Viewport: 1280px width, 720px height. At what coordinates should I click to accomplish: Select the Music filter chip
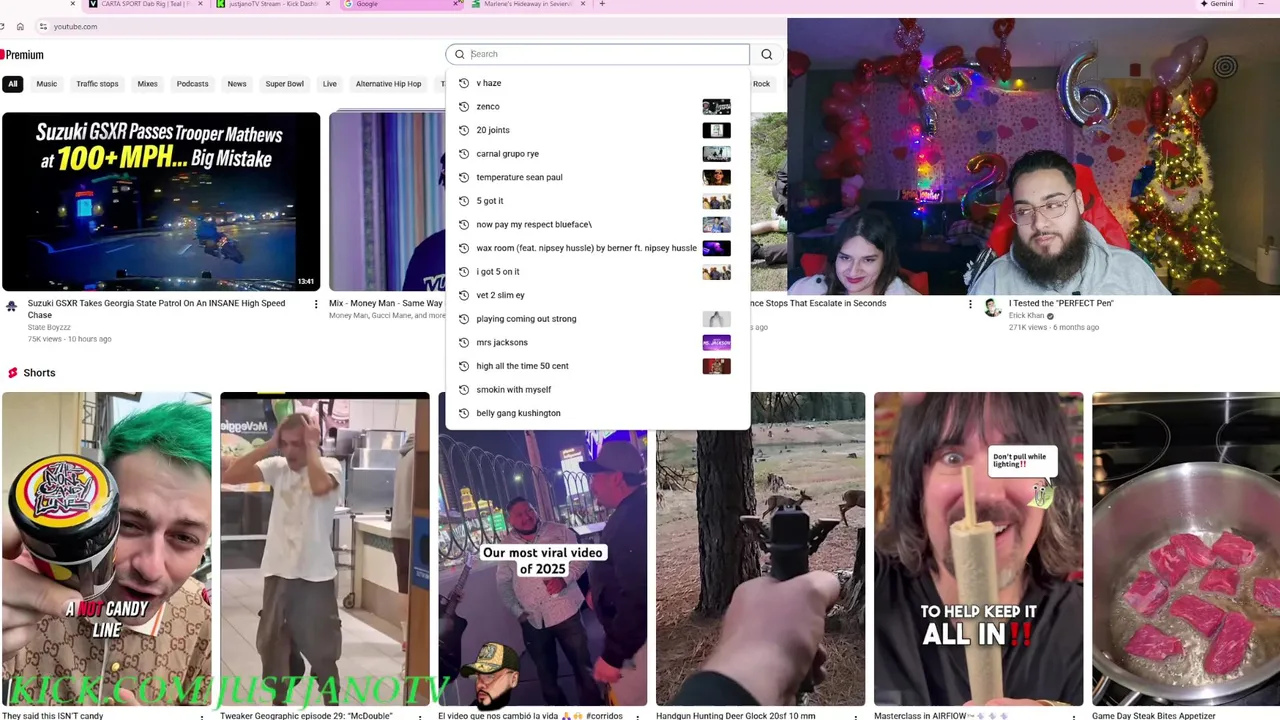[47, 84]
